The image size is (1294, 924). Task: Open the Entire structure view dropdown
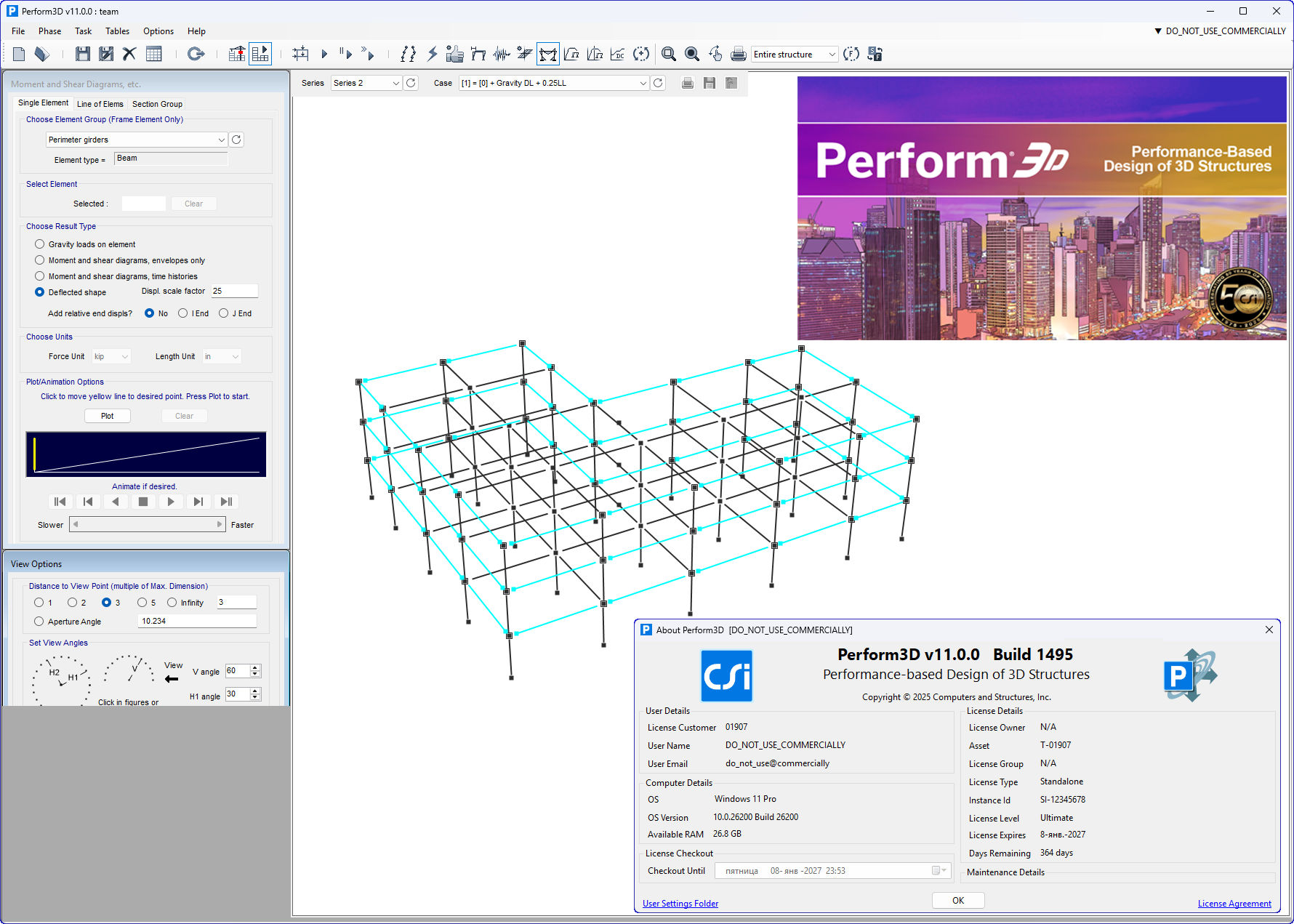pyautogui.click(x=794, y=55)
